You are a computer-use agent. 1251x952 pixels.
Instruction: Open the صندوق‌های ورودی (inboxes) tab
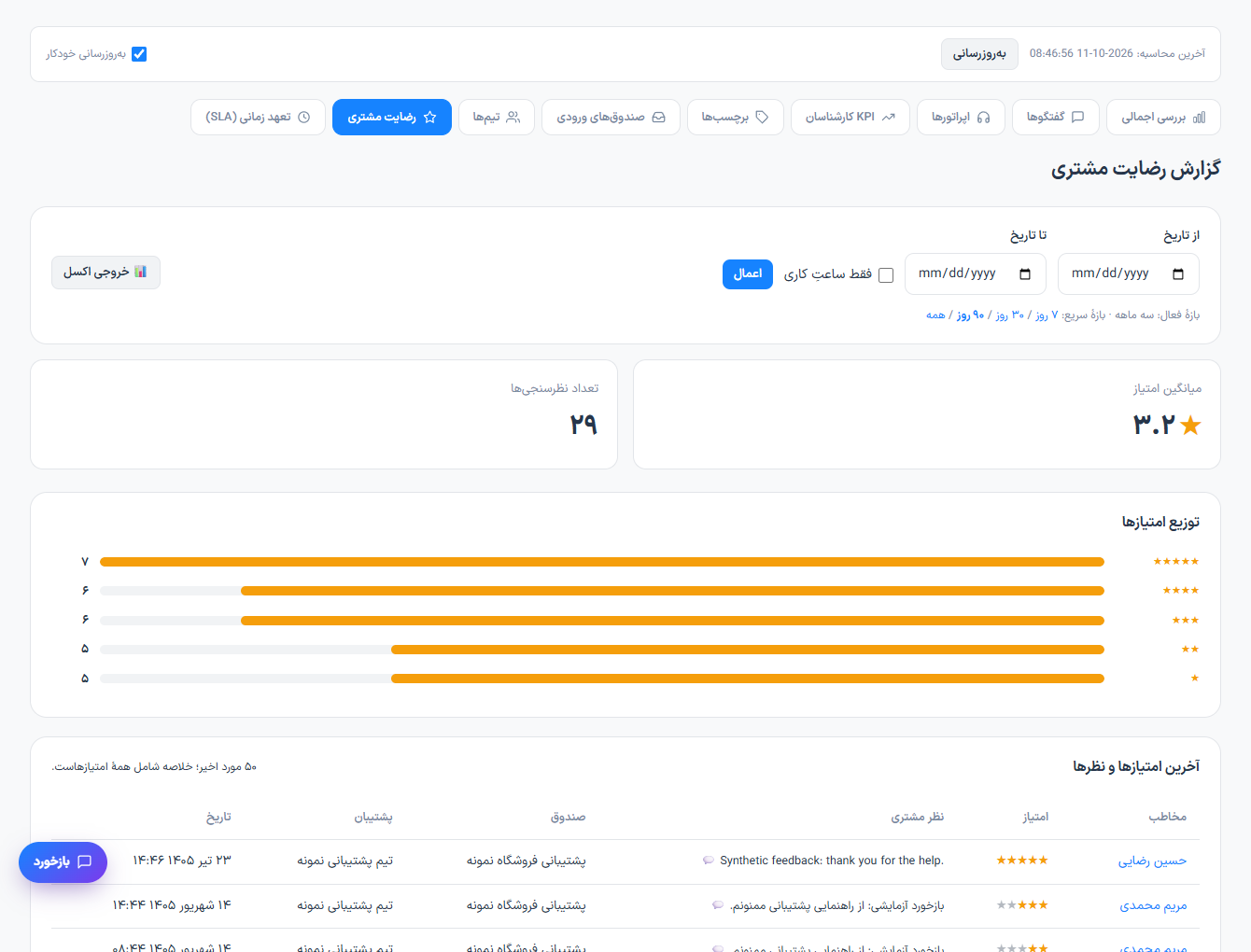pyautogui.click(x=611, y=118)
